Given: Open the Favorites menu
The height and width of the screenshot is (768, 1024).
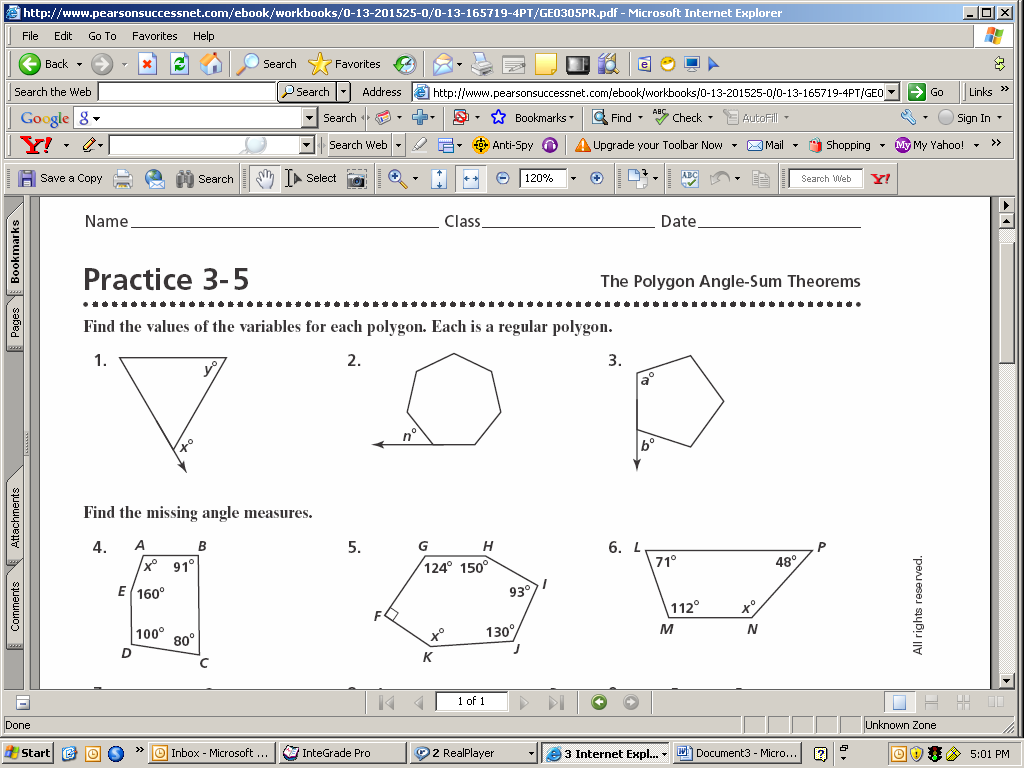Looking at the screenshot, I should pyautogui.click(x=154, y=36).
